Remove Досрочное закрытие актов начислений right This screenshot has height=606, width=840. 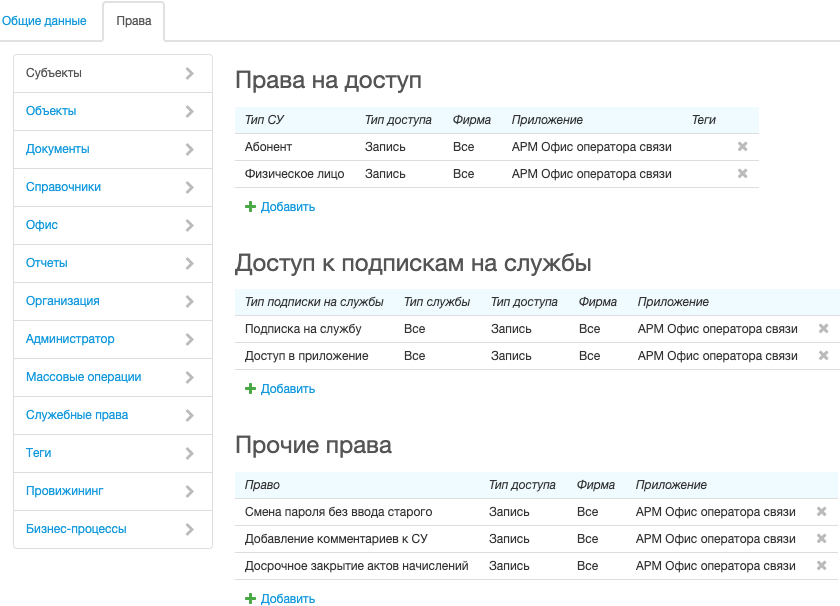pos(821,565)
